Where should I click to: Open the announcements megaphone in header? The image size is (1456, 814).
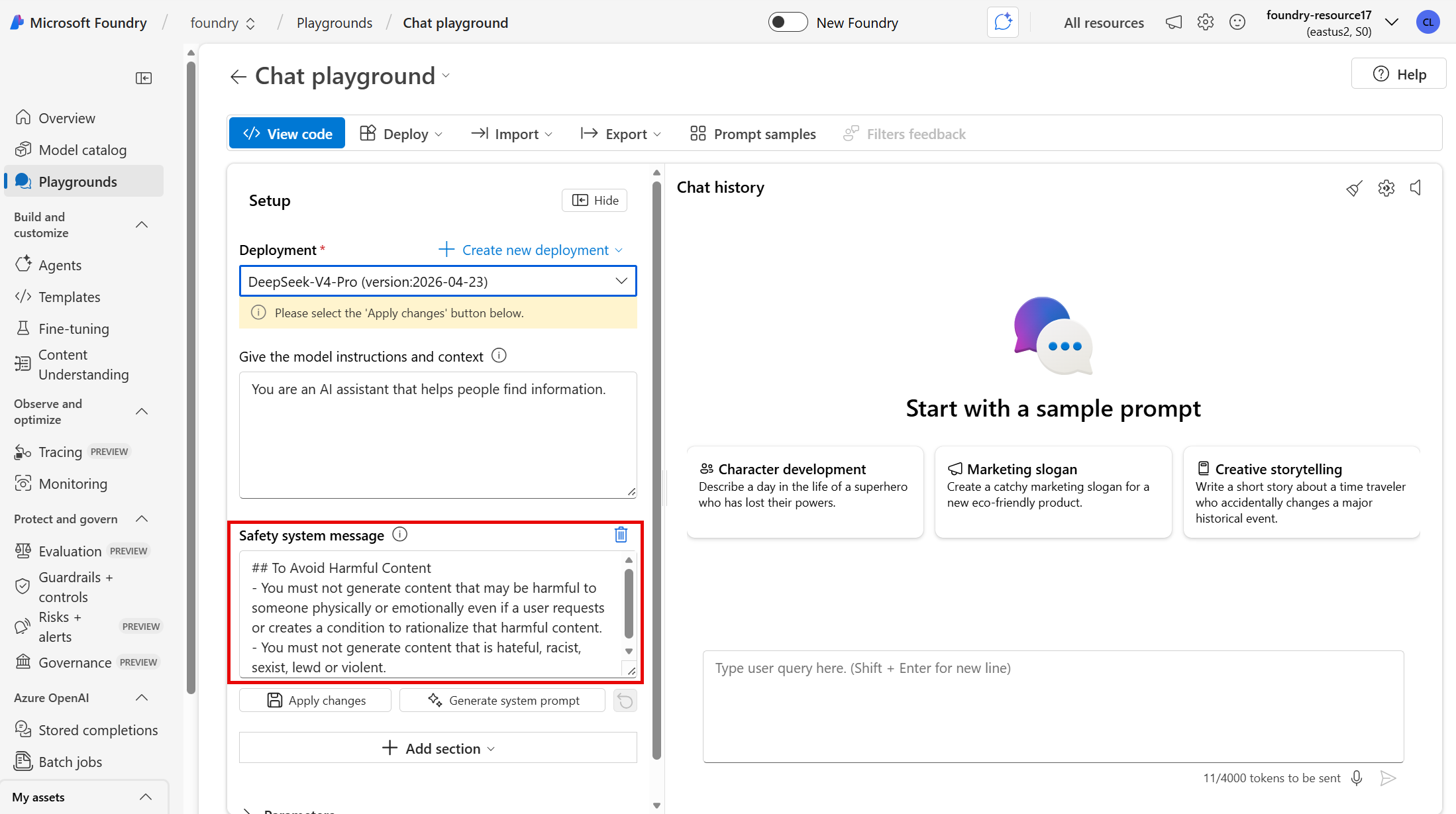(x=1174, y=23)
